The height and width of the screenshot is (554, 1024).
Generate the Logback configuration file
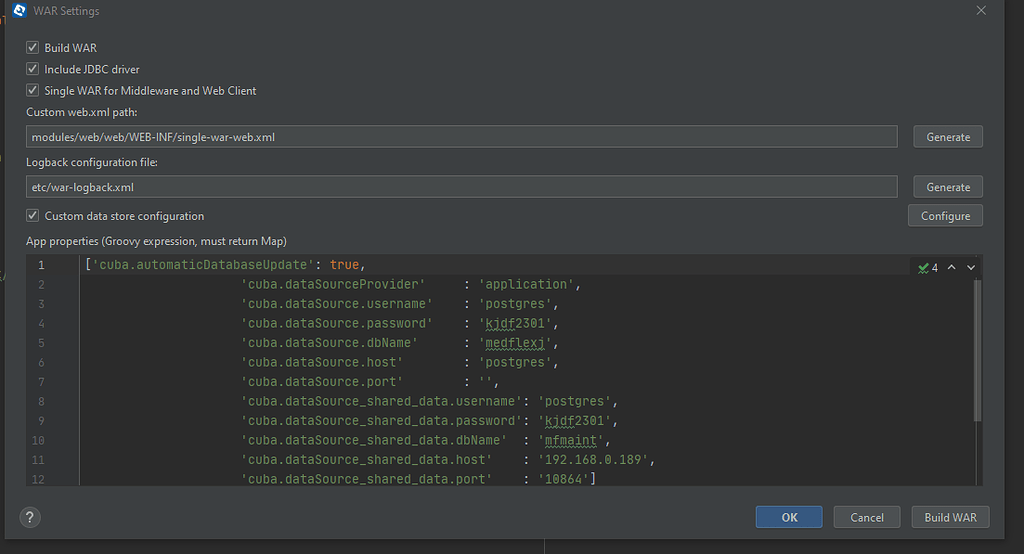(x=948, y=187)
